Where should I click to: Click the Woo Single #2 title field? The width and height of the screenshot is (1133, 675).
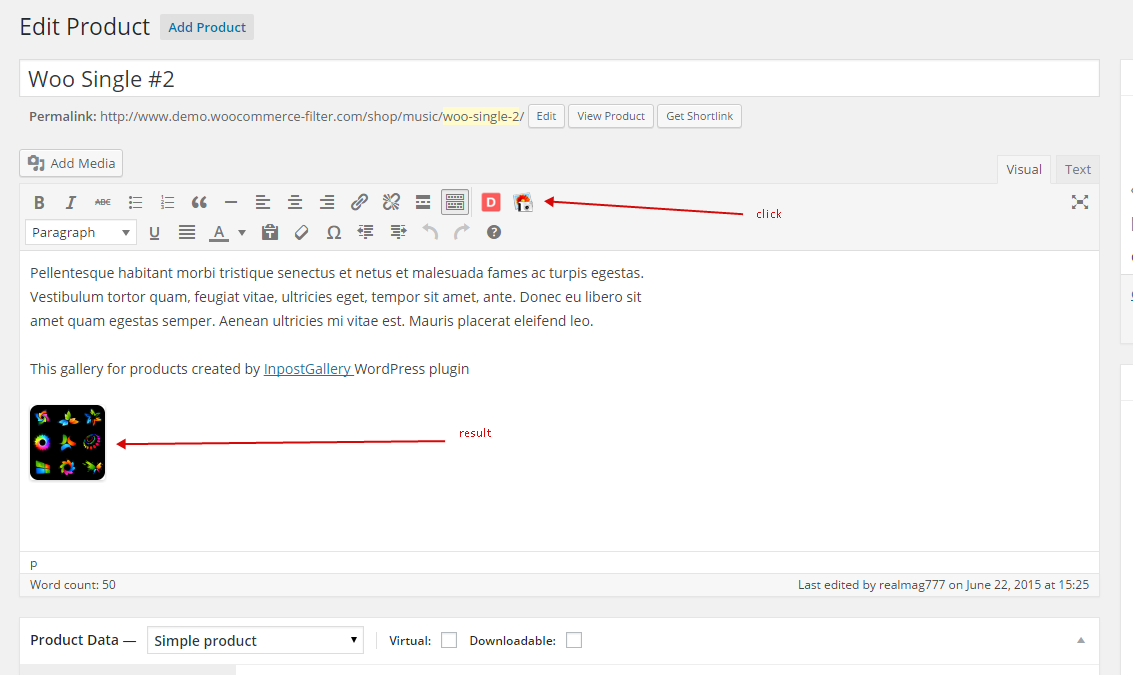[559, 78]
